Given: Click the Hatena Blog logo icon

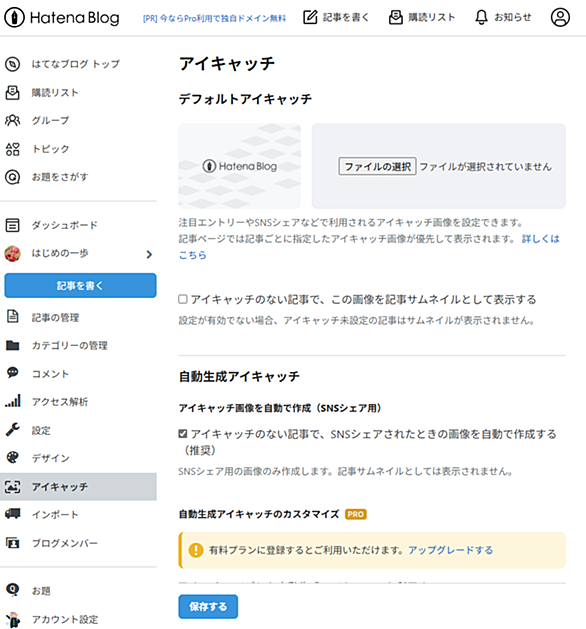Looking at the screenshot, I should point(14,18).
